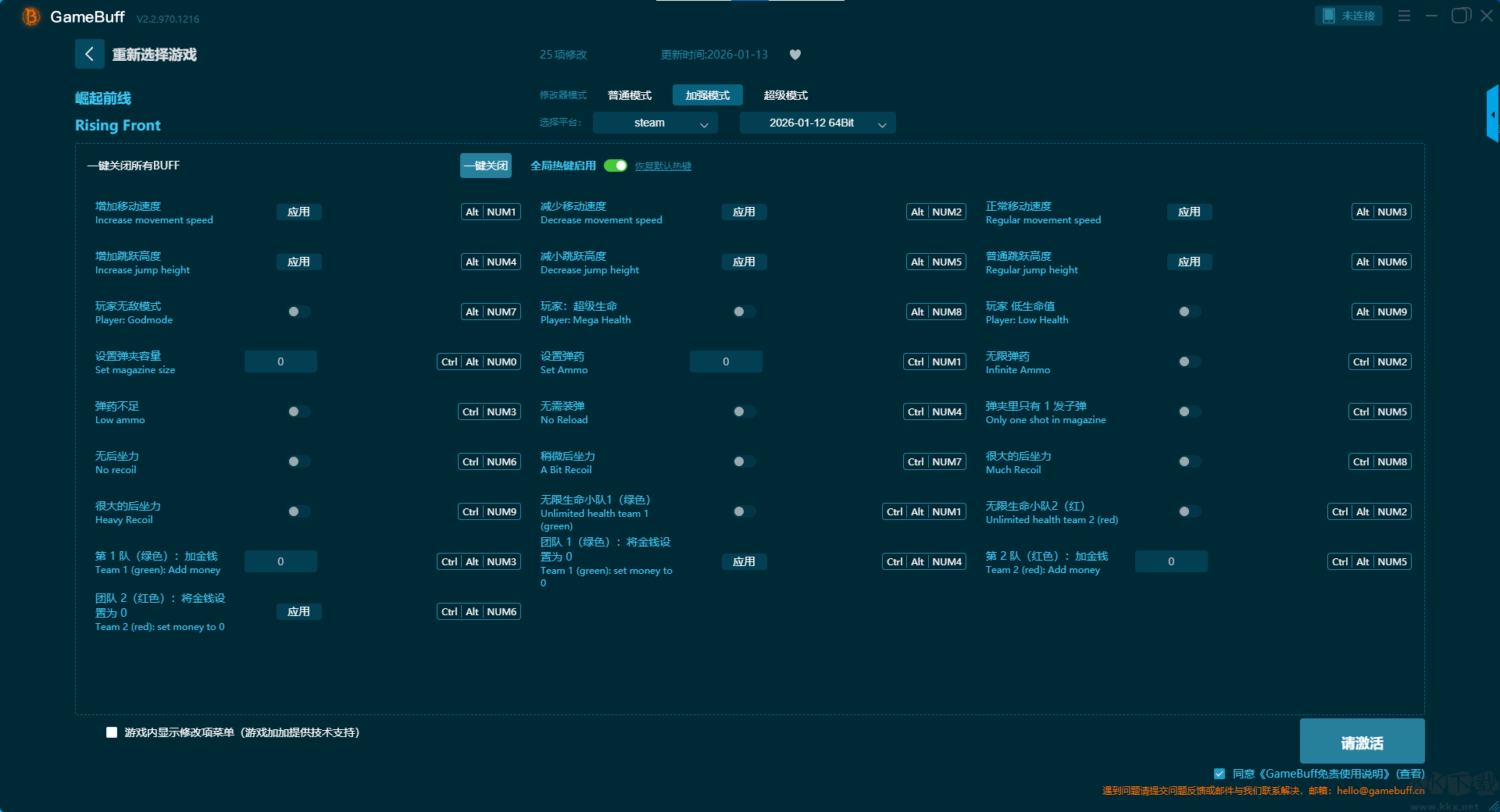This screenshot has height=812, width=1500.
Task: Apply Team 2 red set money to 0
Action: (298, 611)
